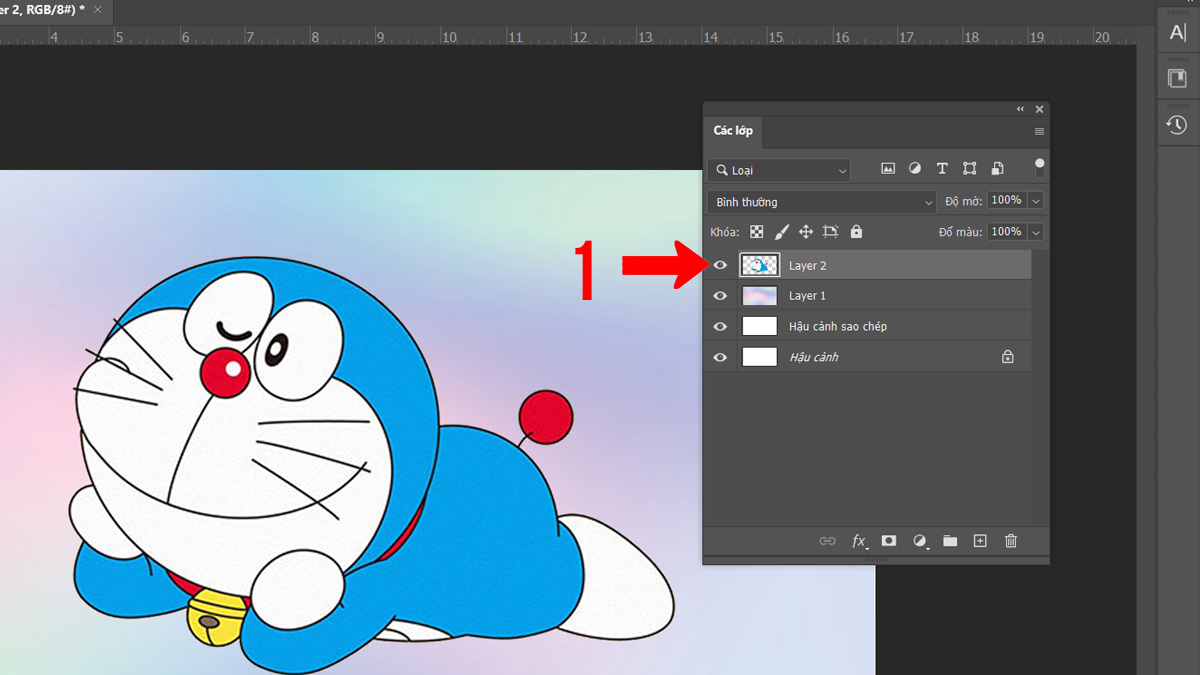Hide Layer 2 using its eye icon
Screen dimensions: 1200x675
click(720, 266)
